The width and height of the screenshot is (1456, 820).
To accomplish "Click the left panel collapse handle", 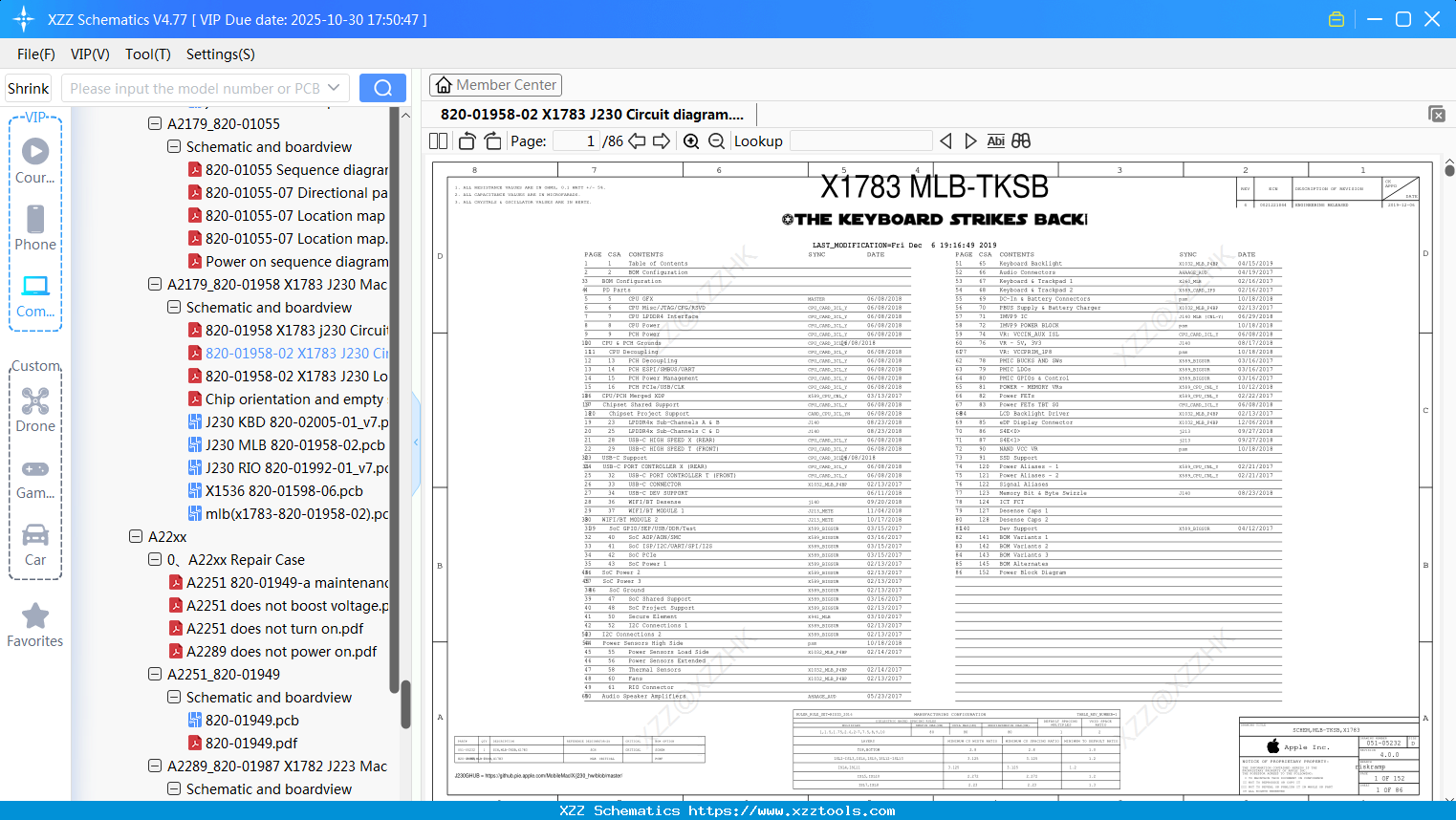I will click(x=416, y=442).
